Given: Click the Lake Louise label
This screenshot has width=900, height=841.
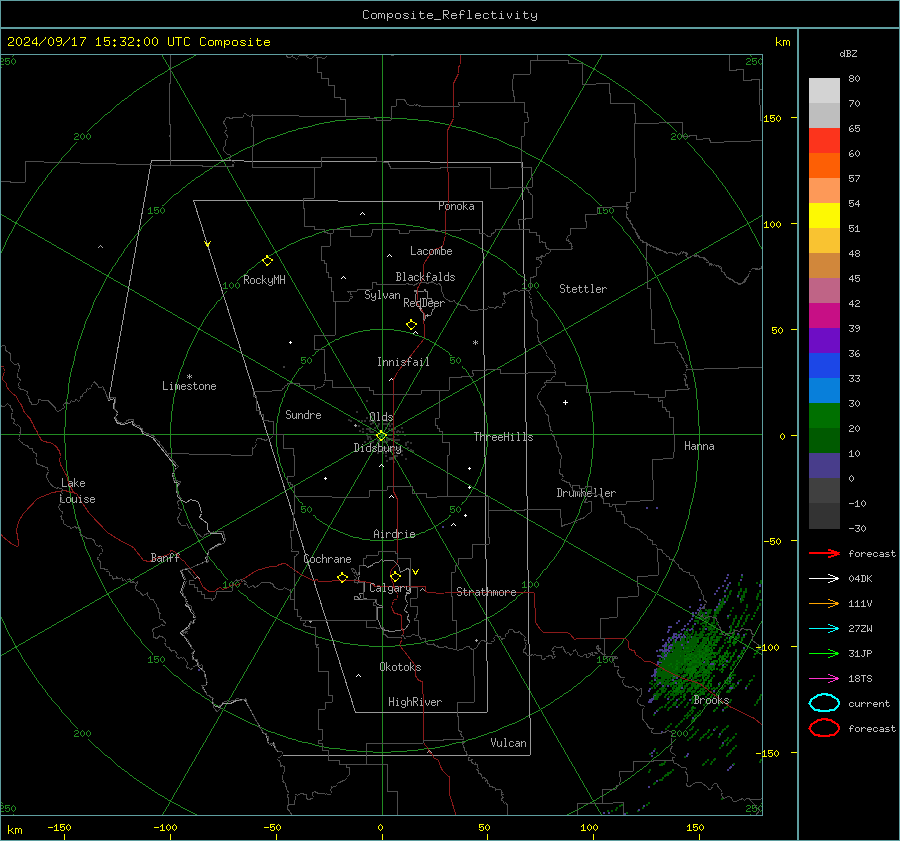Looking at the screenshot, I should pyautogui.click(x=77, y=491).
